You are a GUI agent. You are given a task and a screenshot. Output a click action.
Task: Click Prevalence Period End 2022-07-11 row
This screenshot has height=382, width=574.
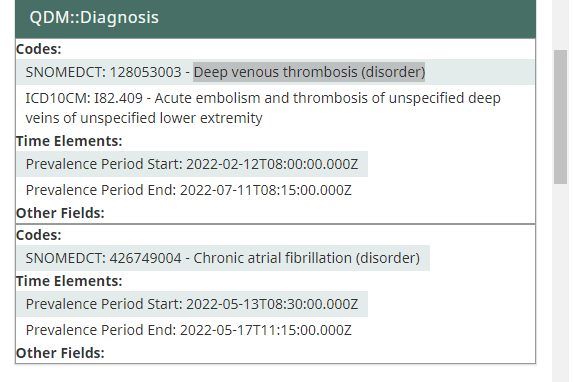189,190
